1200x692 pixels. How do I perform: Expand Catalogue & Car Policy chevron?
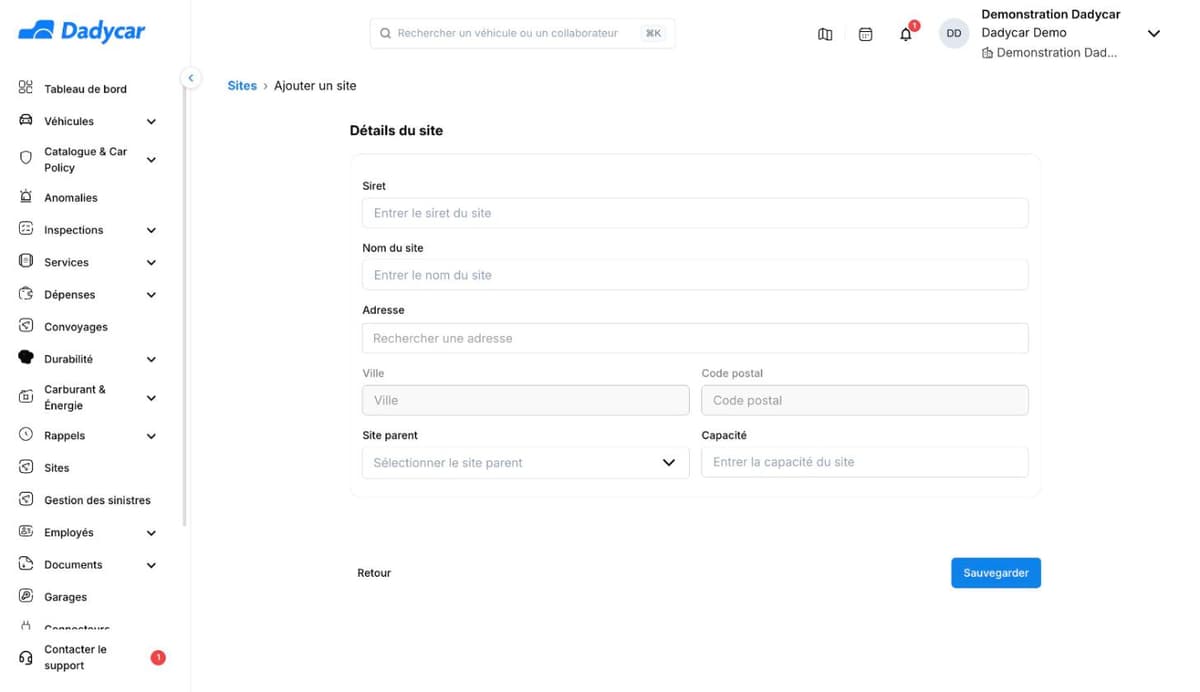point(151,160)
